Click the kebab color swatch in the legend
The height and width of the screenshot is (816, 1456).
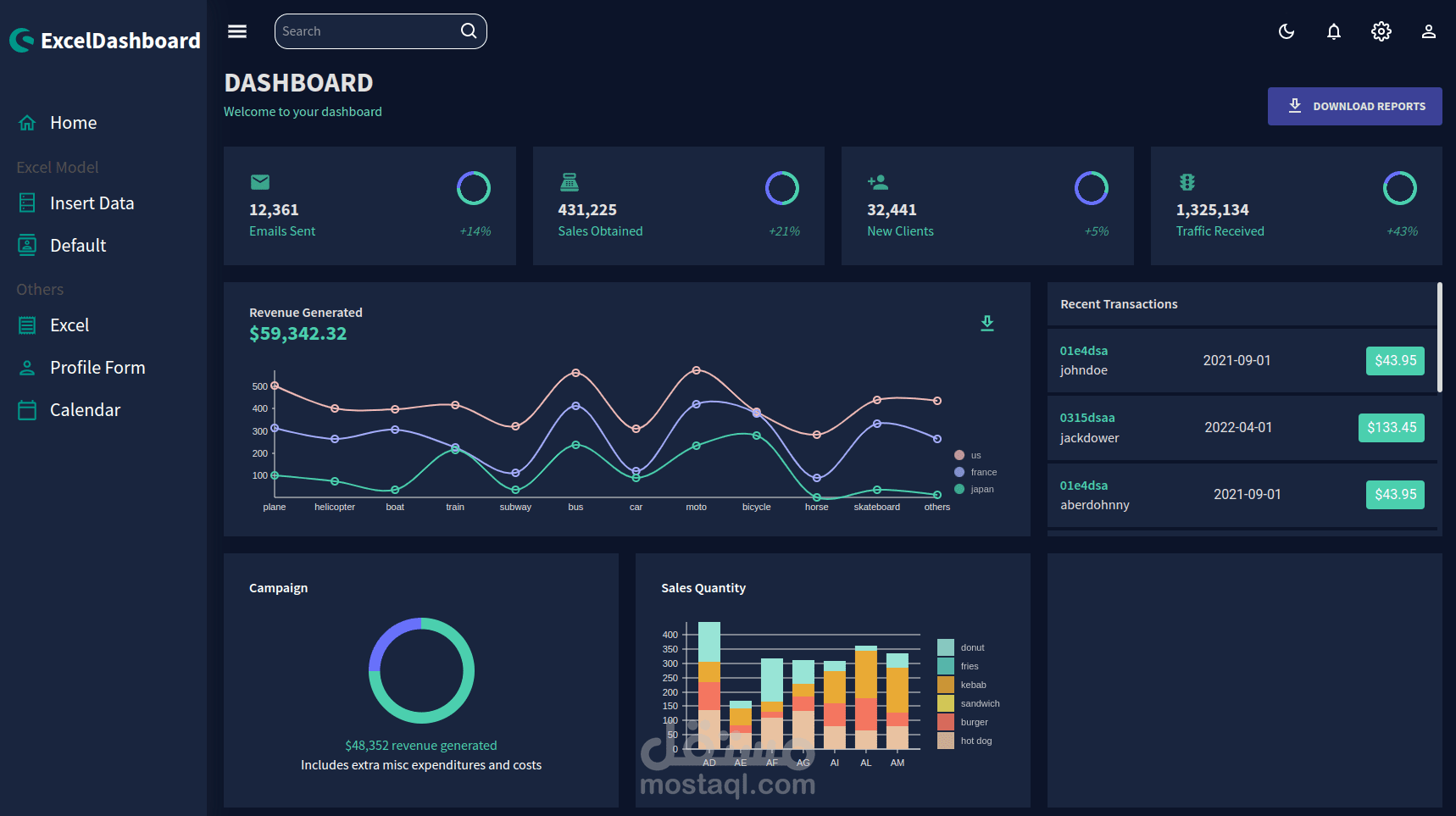[x=946, y=685]
